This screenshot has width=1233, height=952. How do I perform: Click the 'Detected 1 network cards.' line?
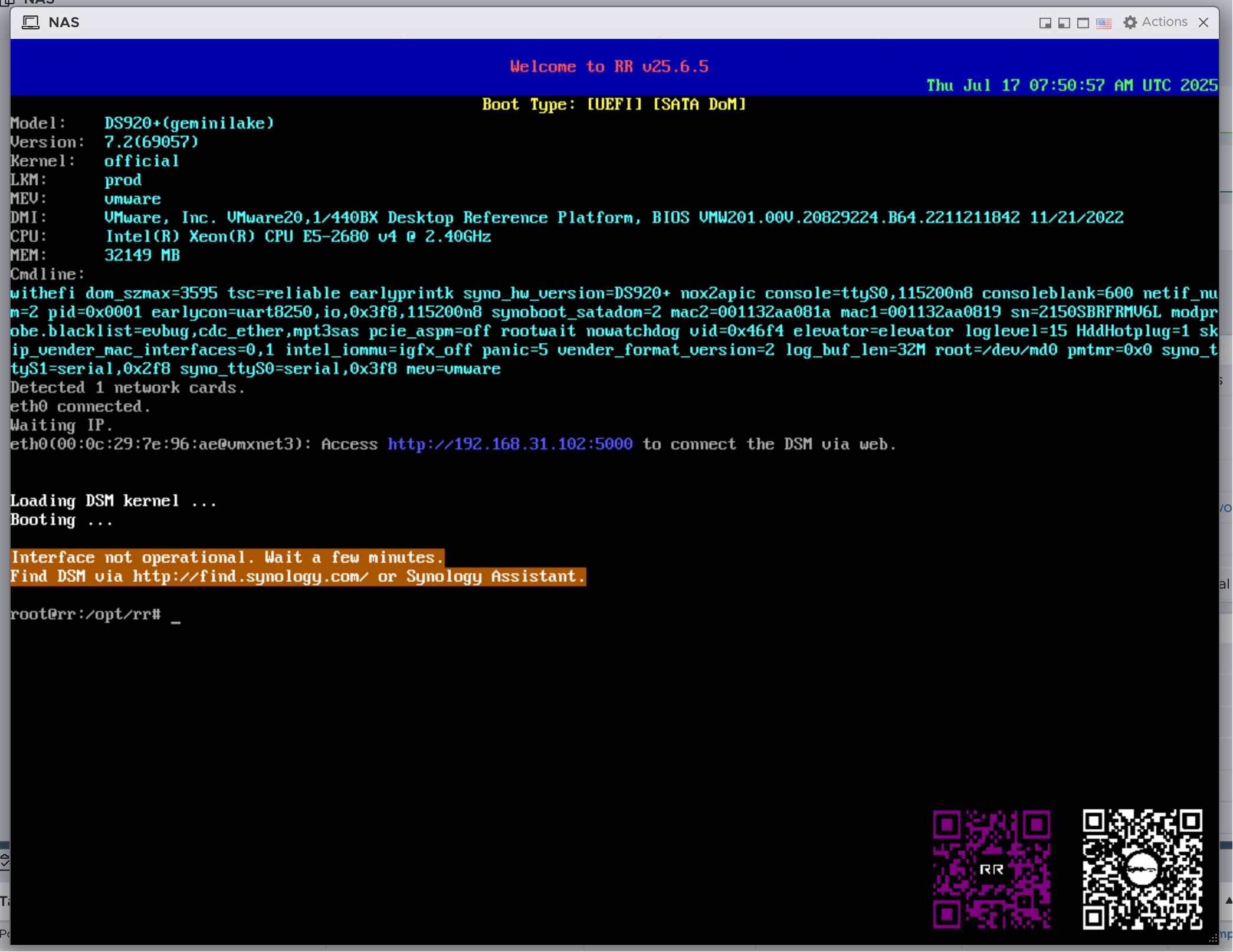127,388
